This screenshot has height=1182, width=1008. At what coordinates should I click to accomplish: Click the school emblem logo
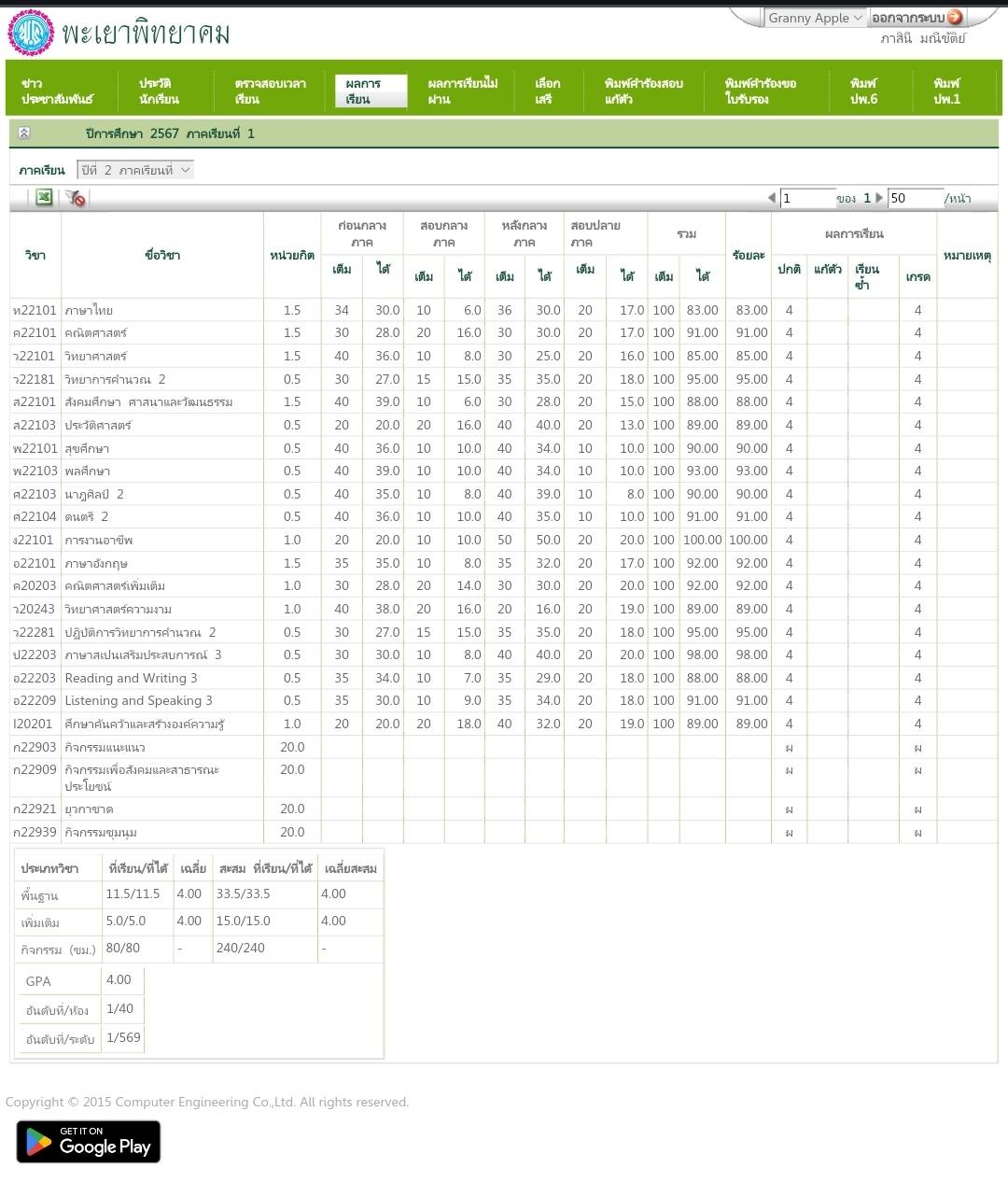click(x=31, y=33)
